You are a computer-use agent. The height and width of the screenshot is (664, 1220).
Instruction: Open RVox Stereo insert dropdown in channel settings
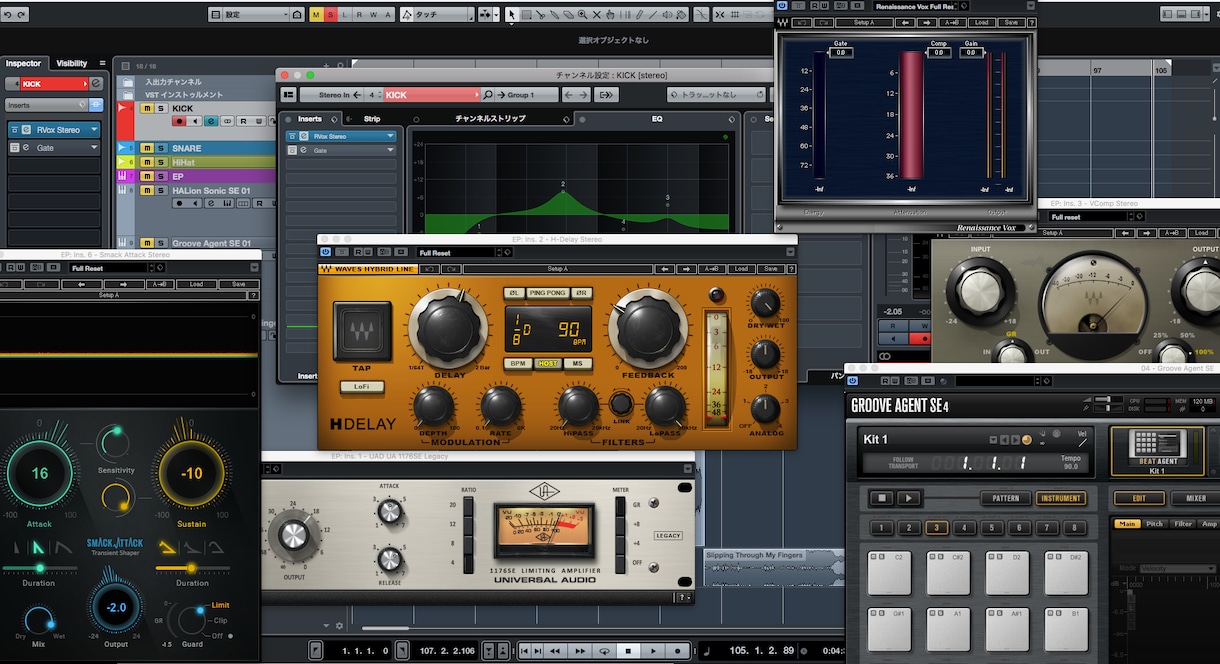point(390,136)
